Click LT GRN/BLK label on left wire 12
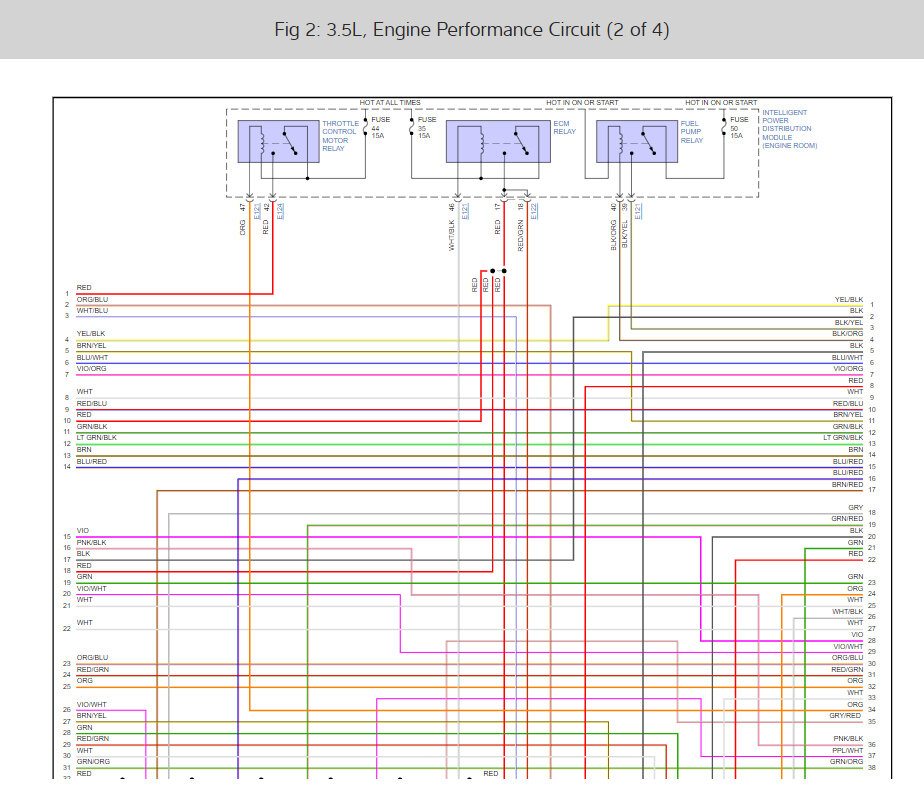Screen dimensions: 924x809 coord(97,438)
